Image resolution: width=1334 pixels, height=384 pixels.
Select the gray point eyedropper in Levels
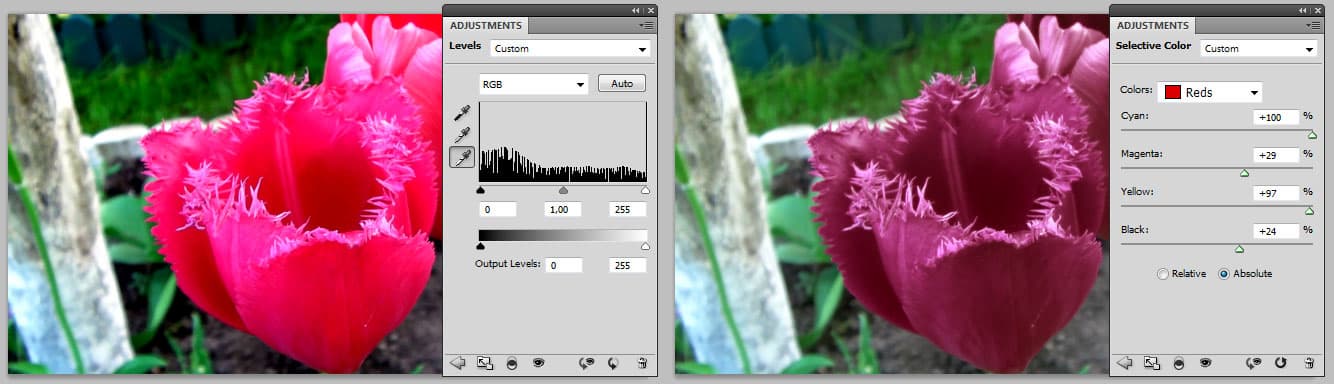tap(462, 135)
